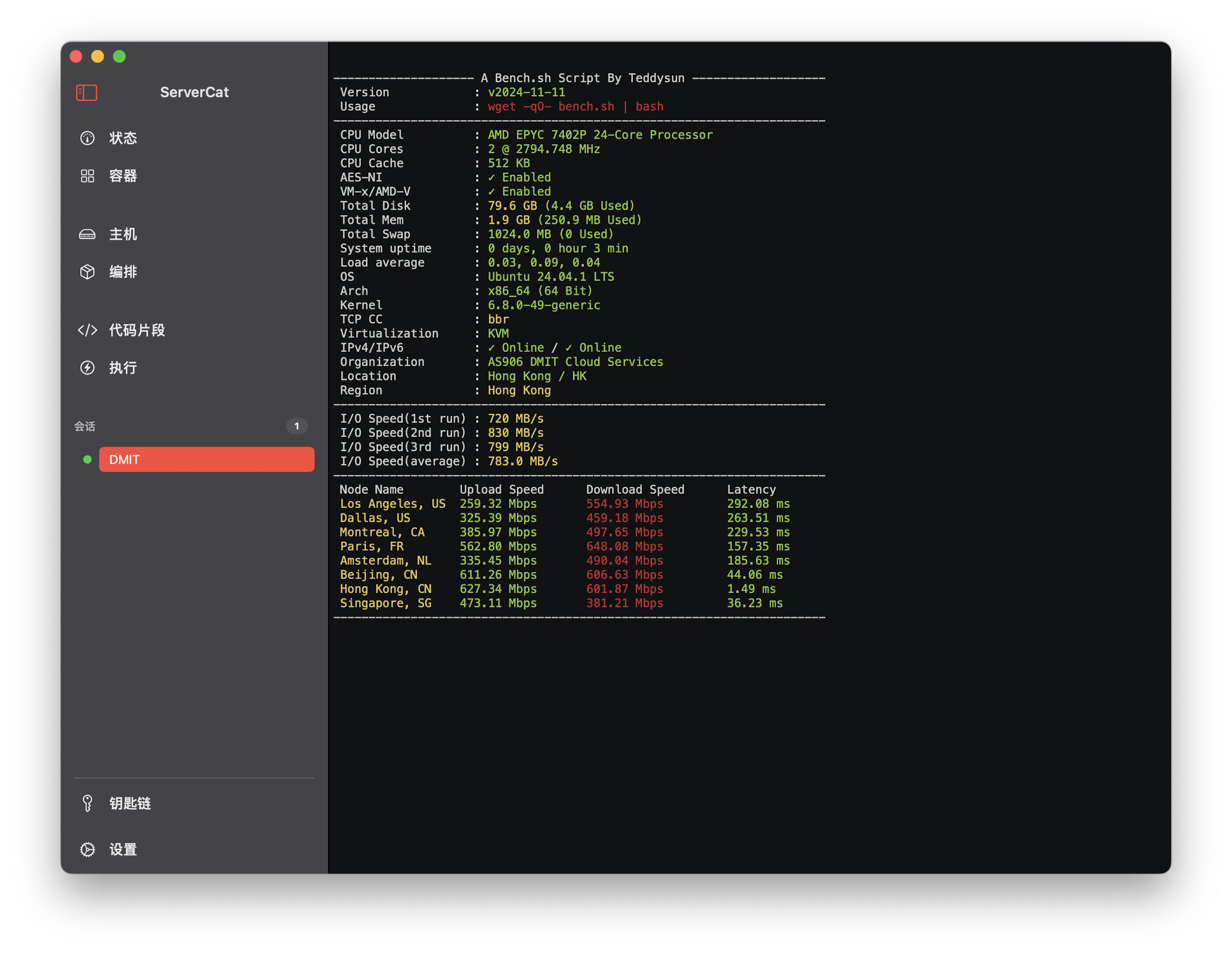The width and height of the screenshot is (1232, 954).
Task: Click the 编排 cube icon
Action: point(87,272)
